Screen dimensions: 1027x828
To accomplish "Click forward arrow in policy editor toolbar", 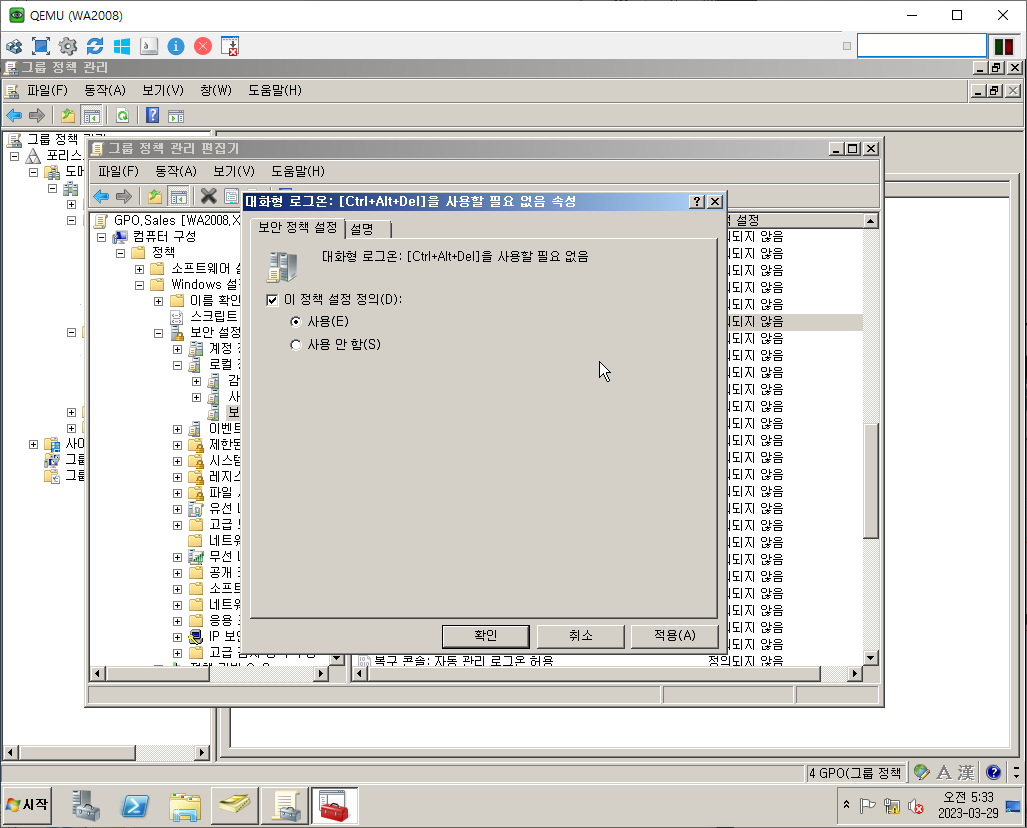I will coord(124,196).
